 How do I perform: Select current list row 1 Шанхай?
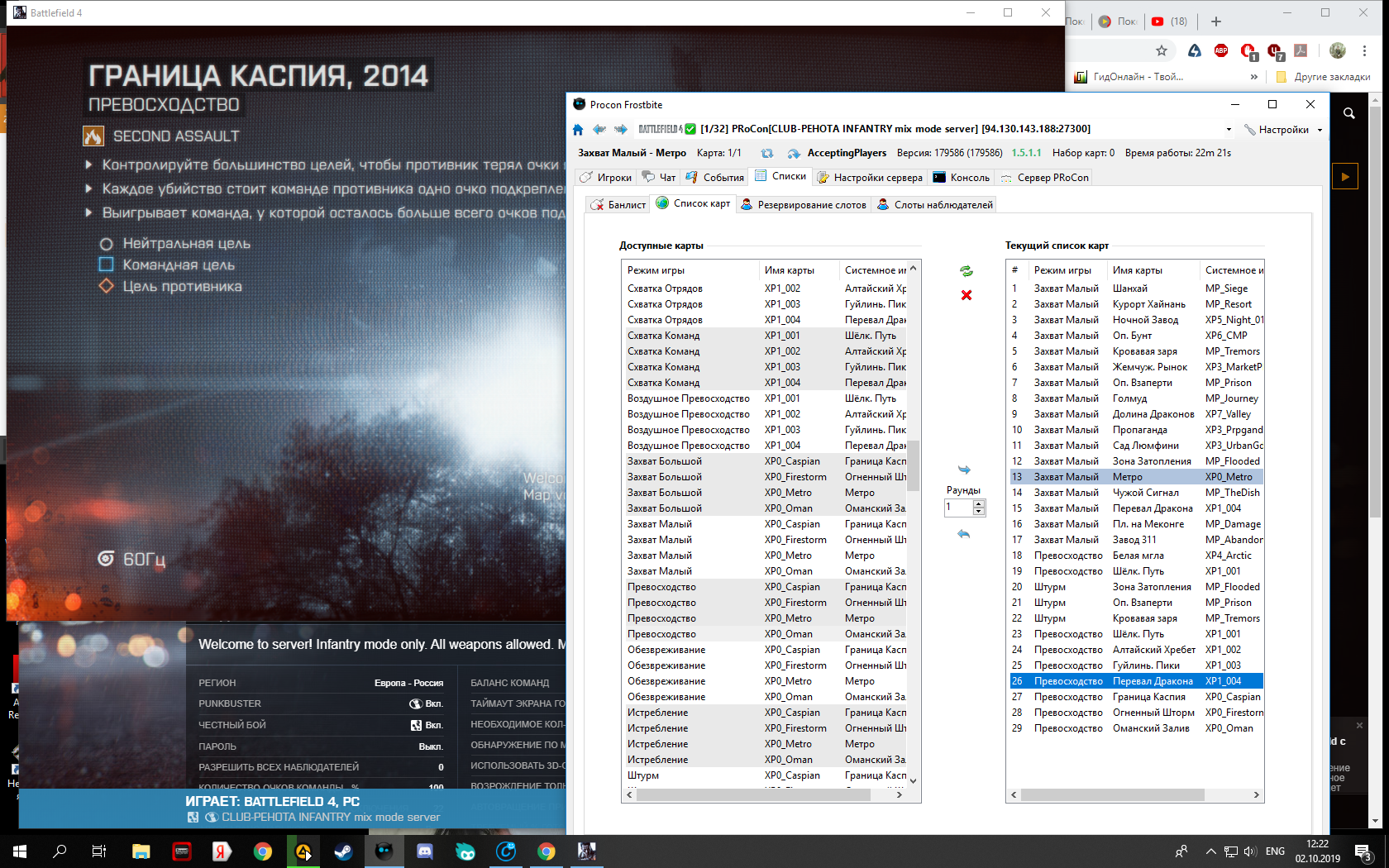click(1136, 289)
